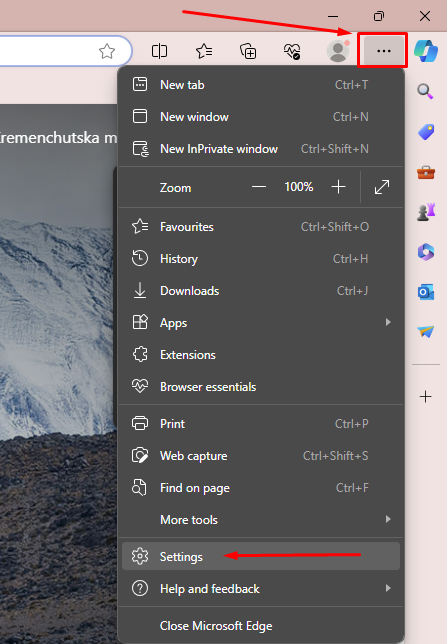Open the sidebar Tools briefcase icon
Viewport: 447px width, 644px height.
(426, 172)
